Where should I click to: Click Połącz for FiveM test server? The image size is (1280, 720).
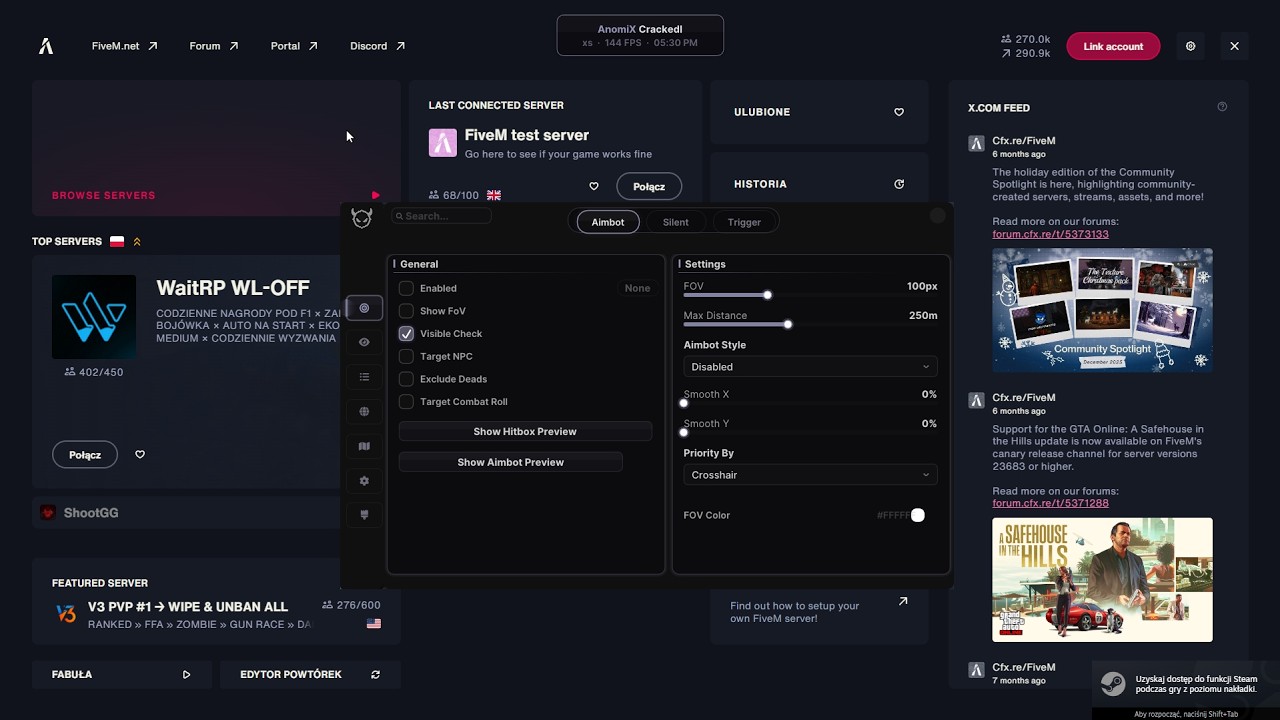649,186
